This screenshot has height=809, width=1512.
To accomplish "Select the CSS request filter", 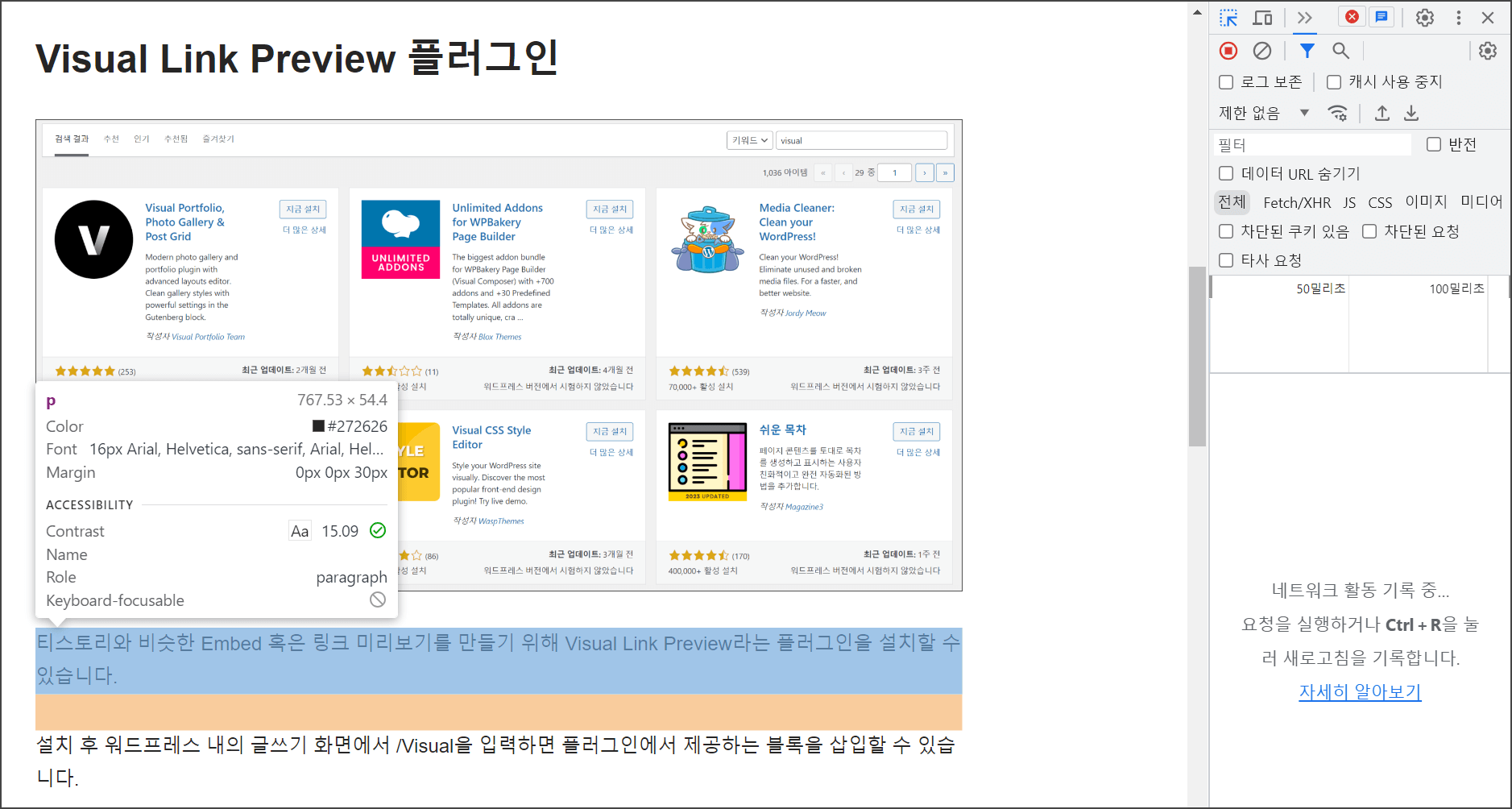I will (x=1380, y=202).
